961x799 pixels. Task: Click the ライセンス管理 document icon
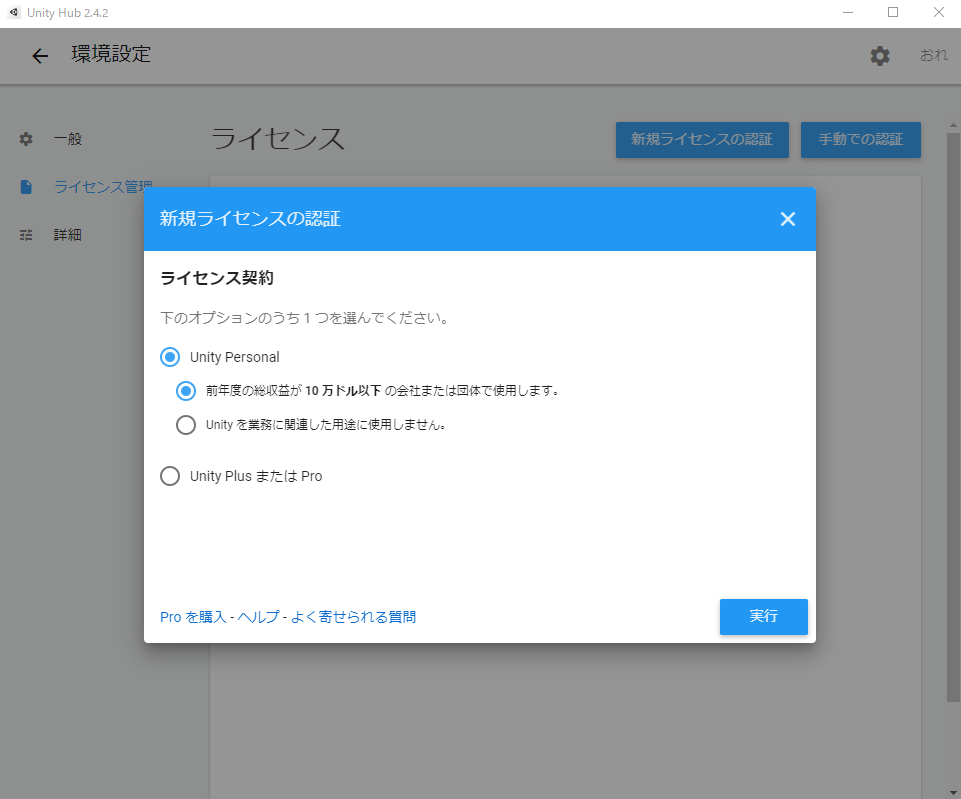[x=26, y=187]
